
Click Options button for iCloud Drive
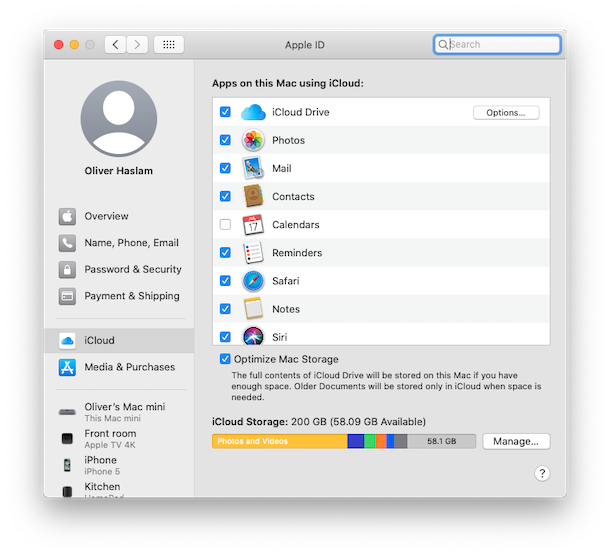click(x=505, y=113)
